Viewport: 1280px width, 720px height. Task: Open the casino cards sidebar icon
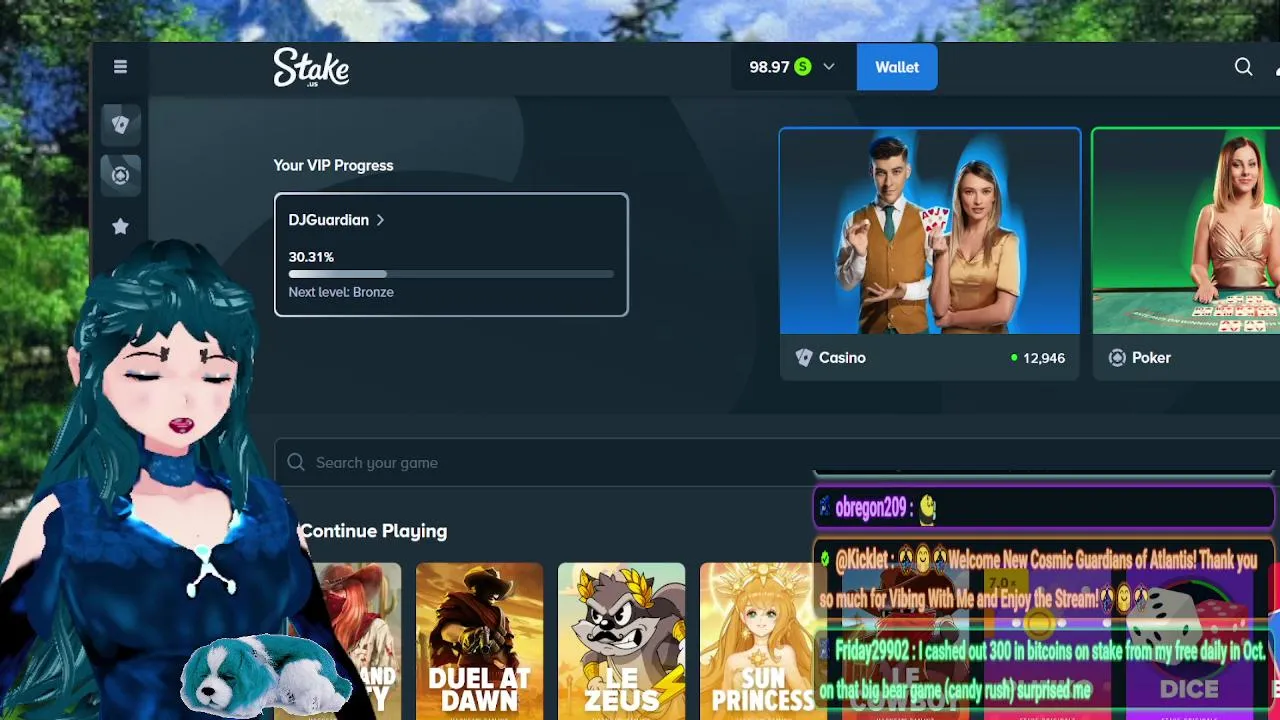pos(120,124)
